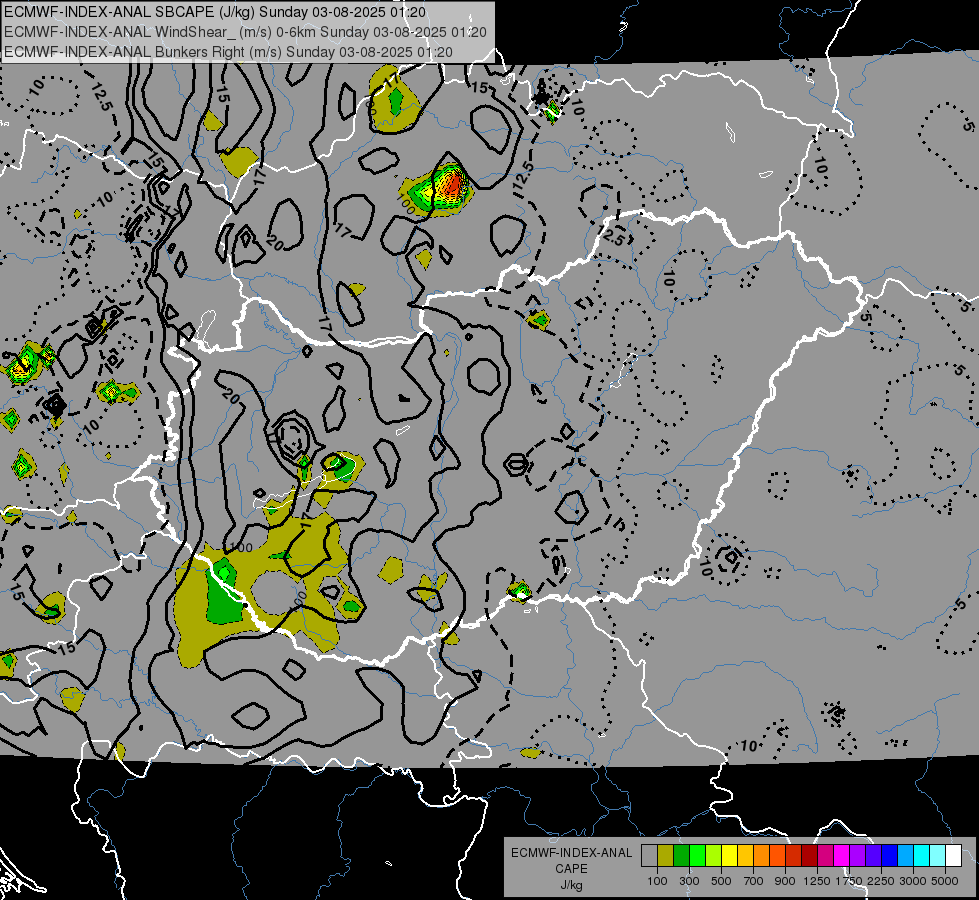The width and height of the screenshot is (979, 900).
Task: Click legend tick value 2250
Action: pos(881,881)
